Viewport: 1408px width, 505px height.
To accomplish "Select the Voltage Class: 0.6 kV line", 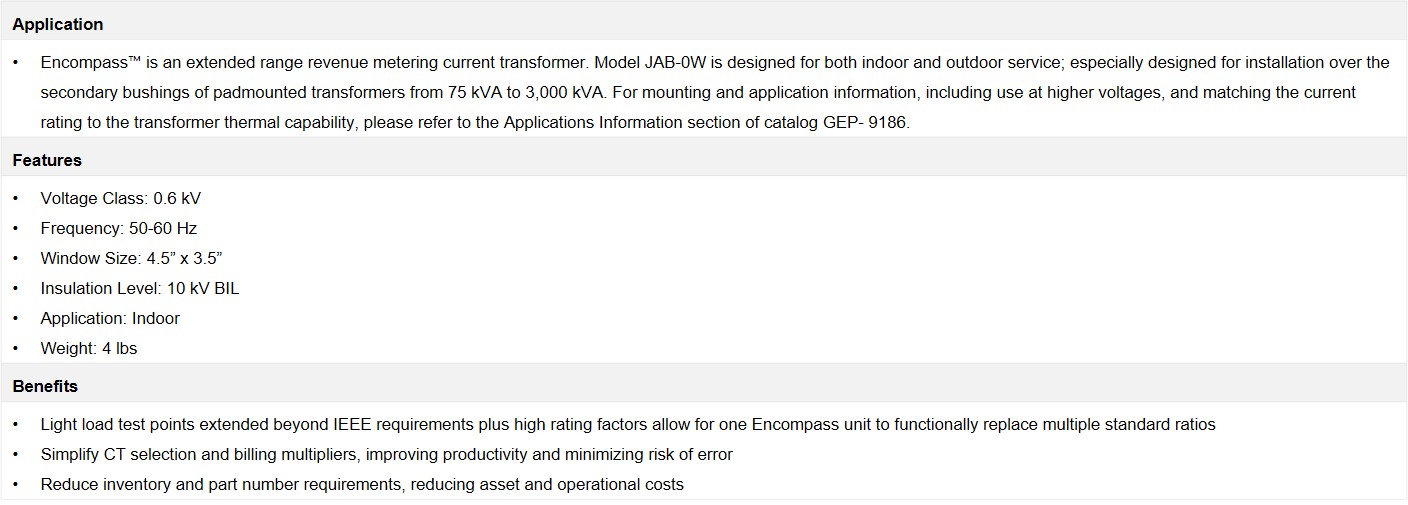I will pos(120,198).
